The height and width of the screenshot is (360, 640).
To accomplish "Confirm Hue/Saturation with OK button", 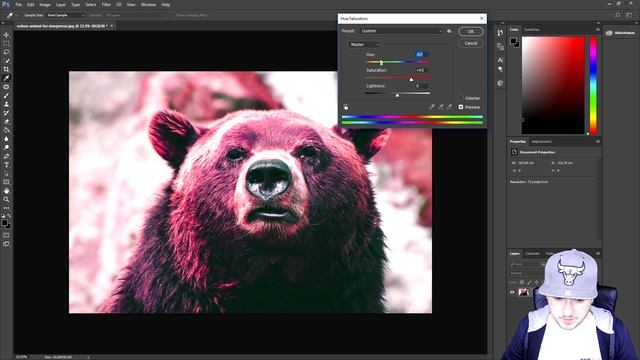I will (x=471, y=31).
